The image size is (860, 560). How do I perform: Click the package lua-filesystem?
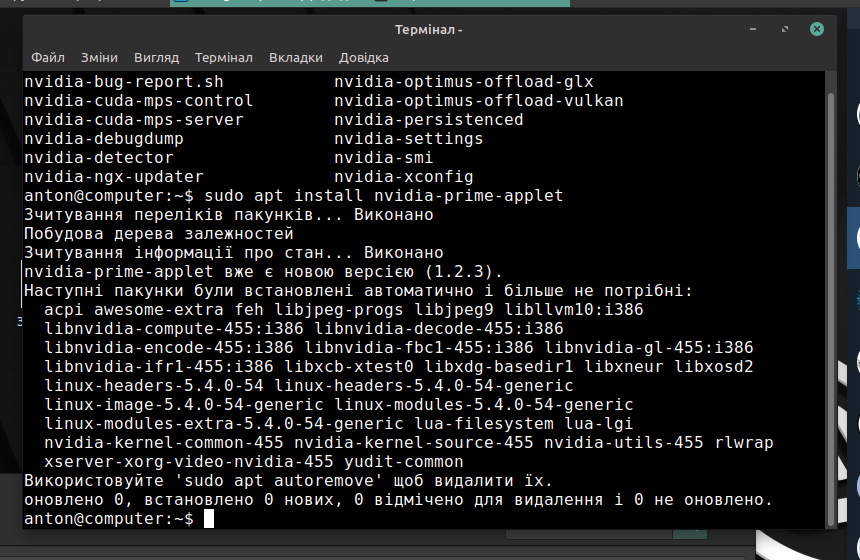tap(484, 424)
